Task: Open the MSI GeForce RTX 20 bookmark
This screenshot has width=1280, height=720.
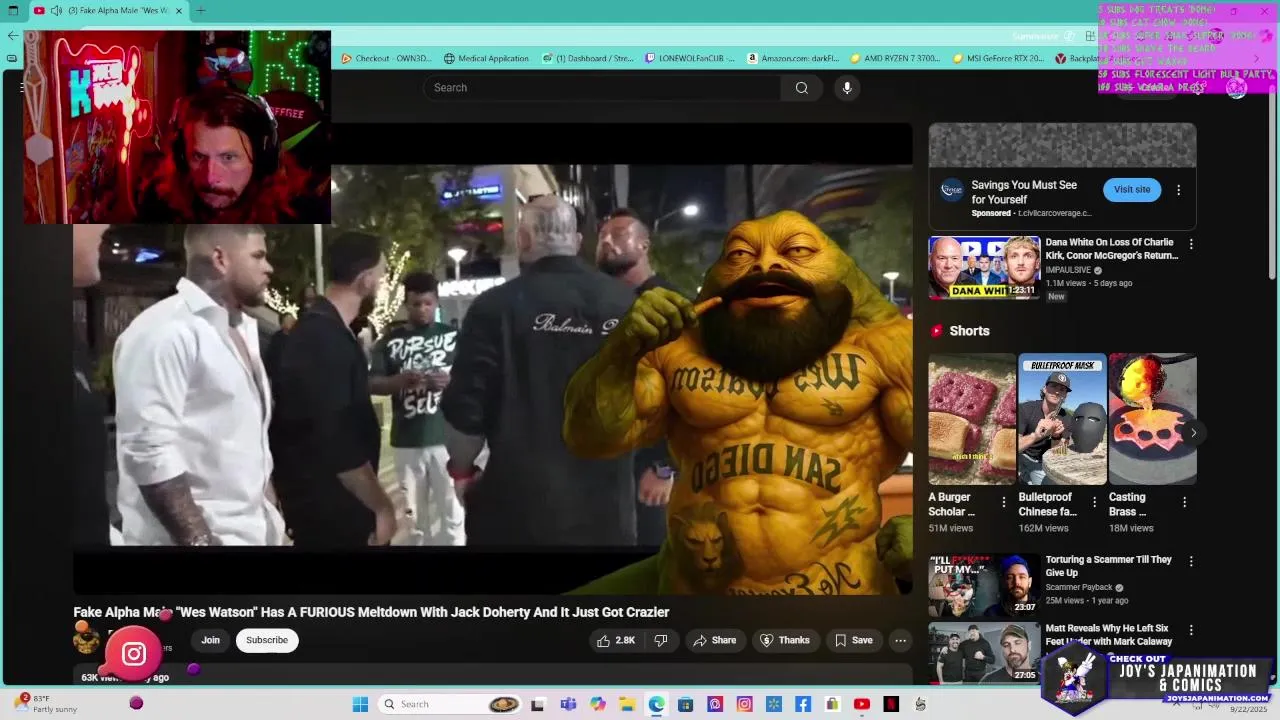Action: pos(998,58)
